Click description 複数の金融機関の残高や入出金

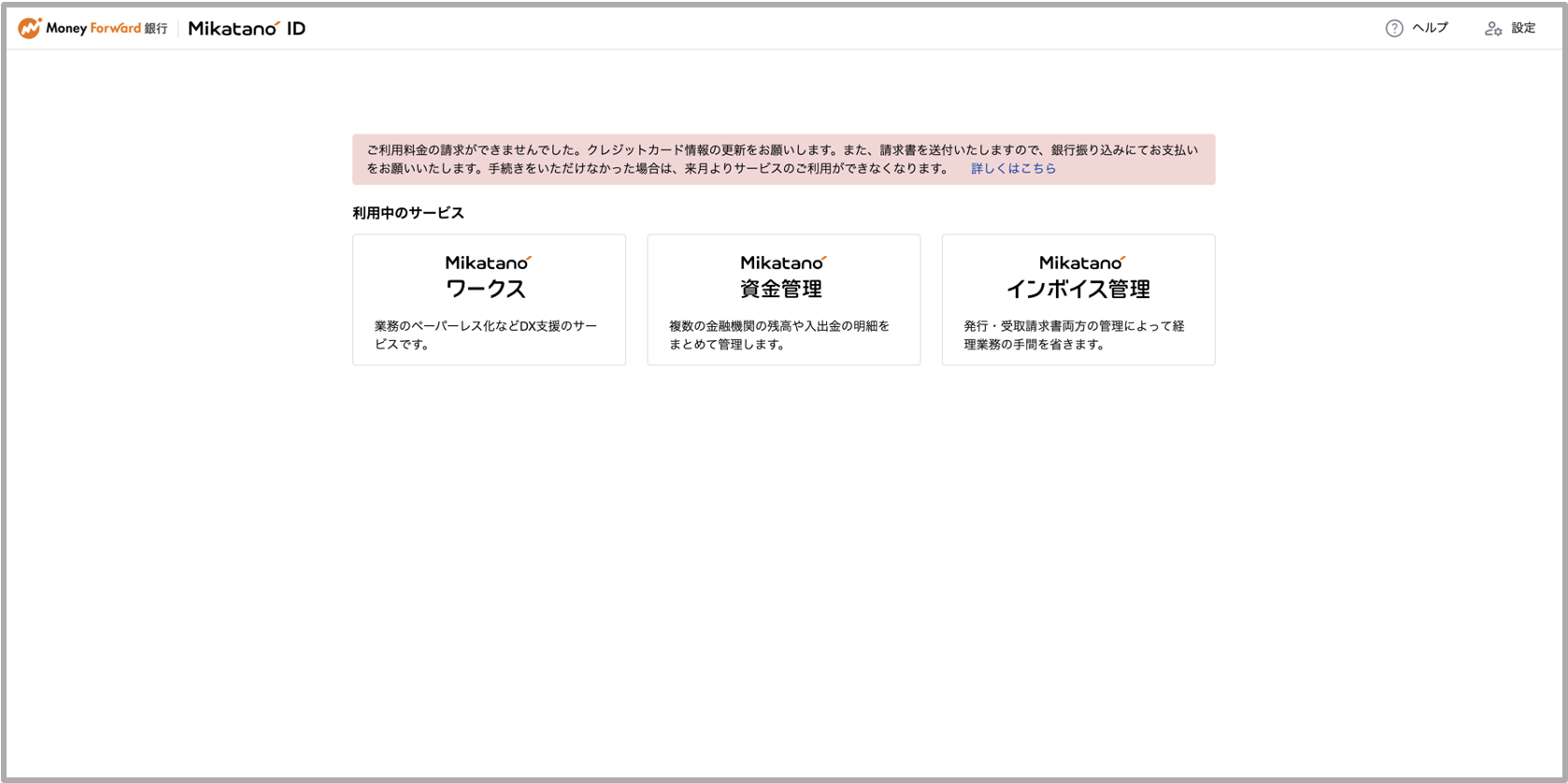(x=778, y=335)
